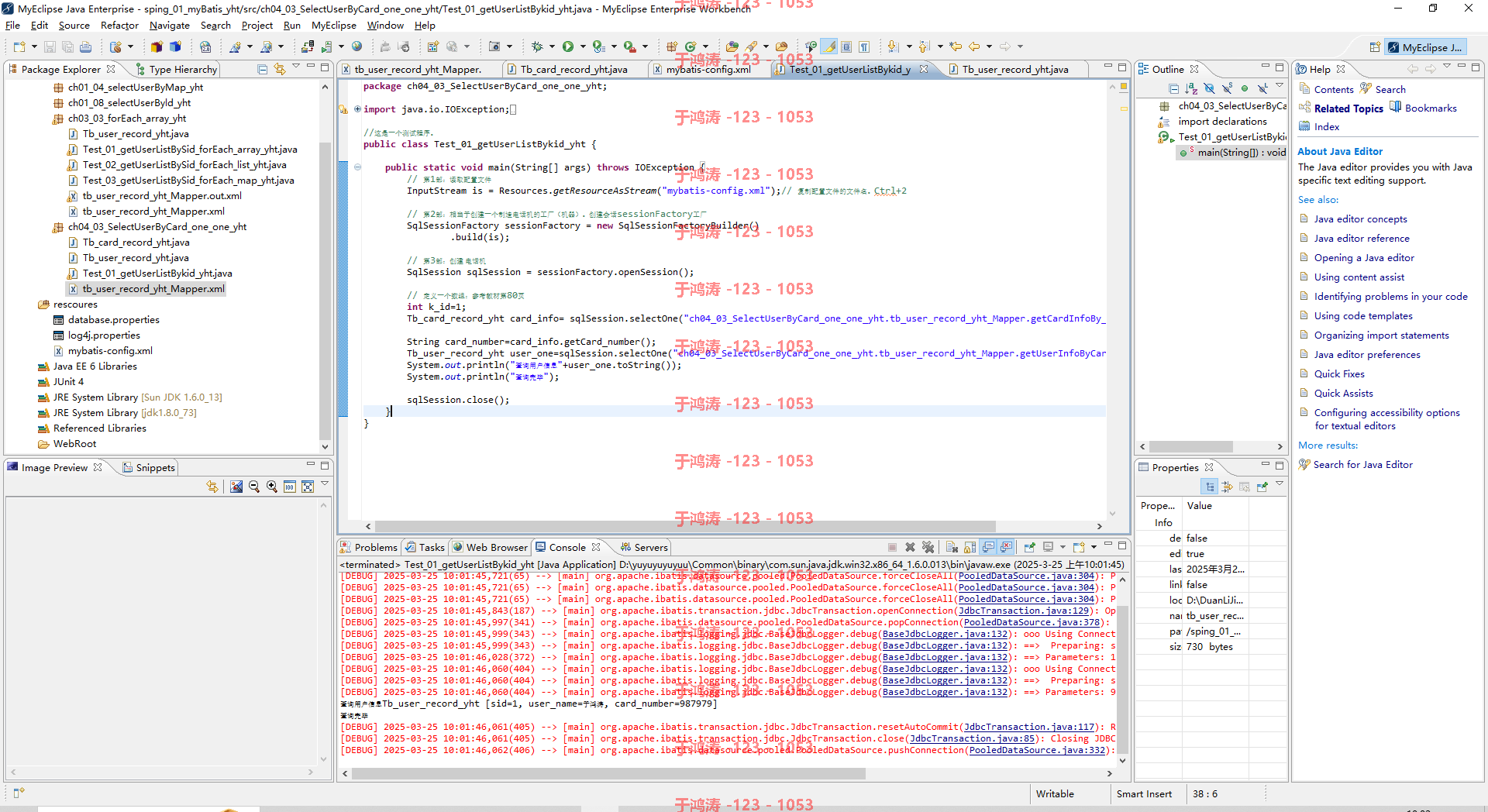This screenshot has width=1488, height=812.
Task: Click the Open Perspective icon
Action: 1374,47
